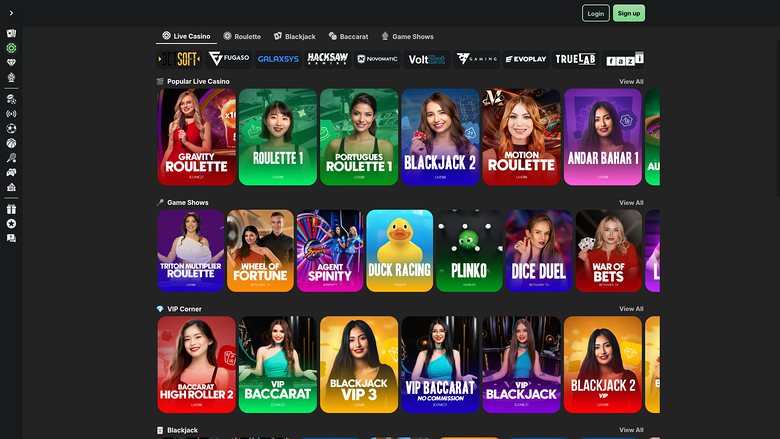
Task: Open the VIP Blackjack purple card
Action: click(x=521, y=364)
